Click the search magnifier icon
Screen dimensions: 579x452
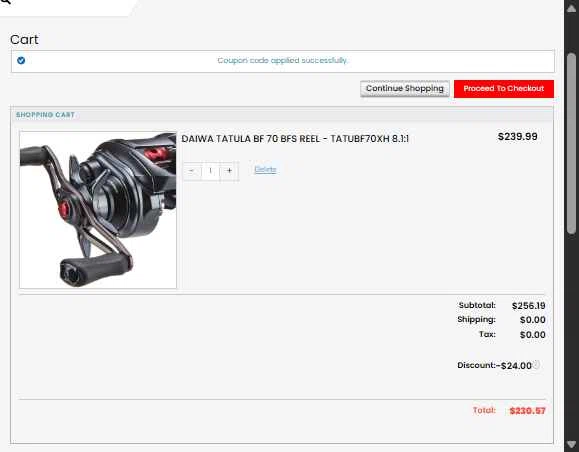pos(6,2)
